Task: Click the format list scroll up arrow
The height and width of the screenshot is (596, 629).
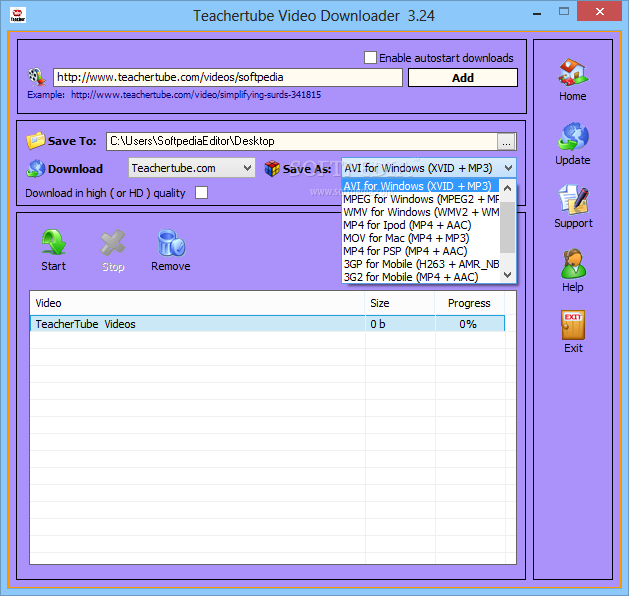Action: pyautogui.click(x=507, y=188)
